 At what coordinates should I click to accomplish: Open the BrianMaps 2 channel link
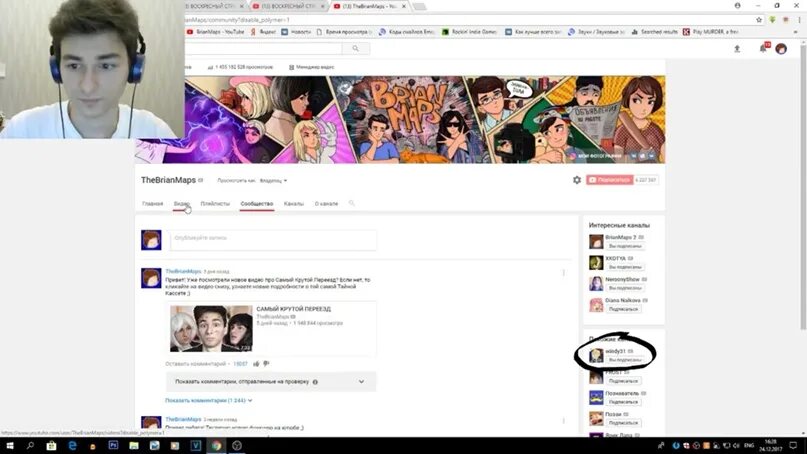click(620, 237)
